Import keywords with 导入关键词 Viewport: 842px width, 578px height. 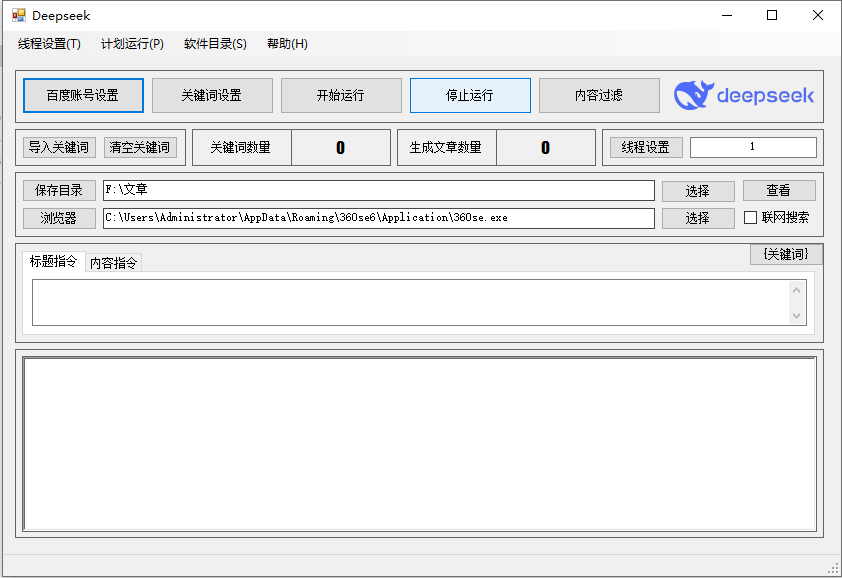point(59,147)
